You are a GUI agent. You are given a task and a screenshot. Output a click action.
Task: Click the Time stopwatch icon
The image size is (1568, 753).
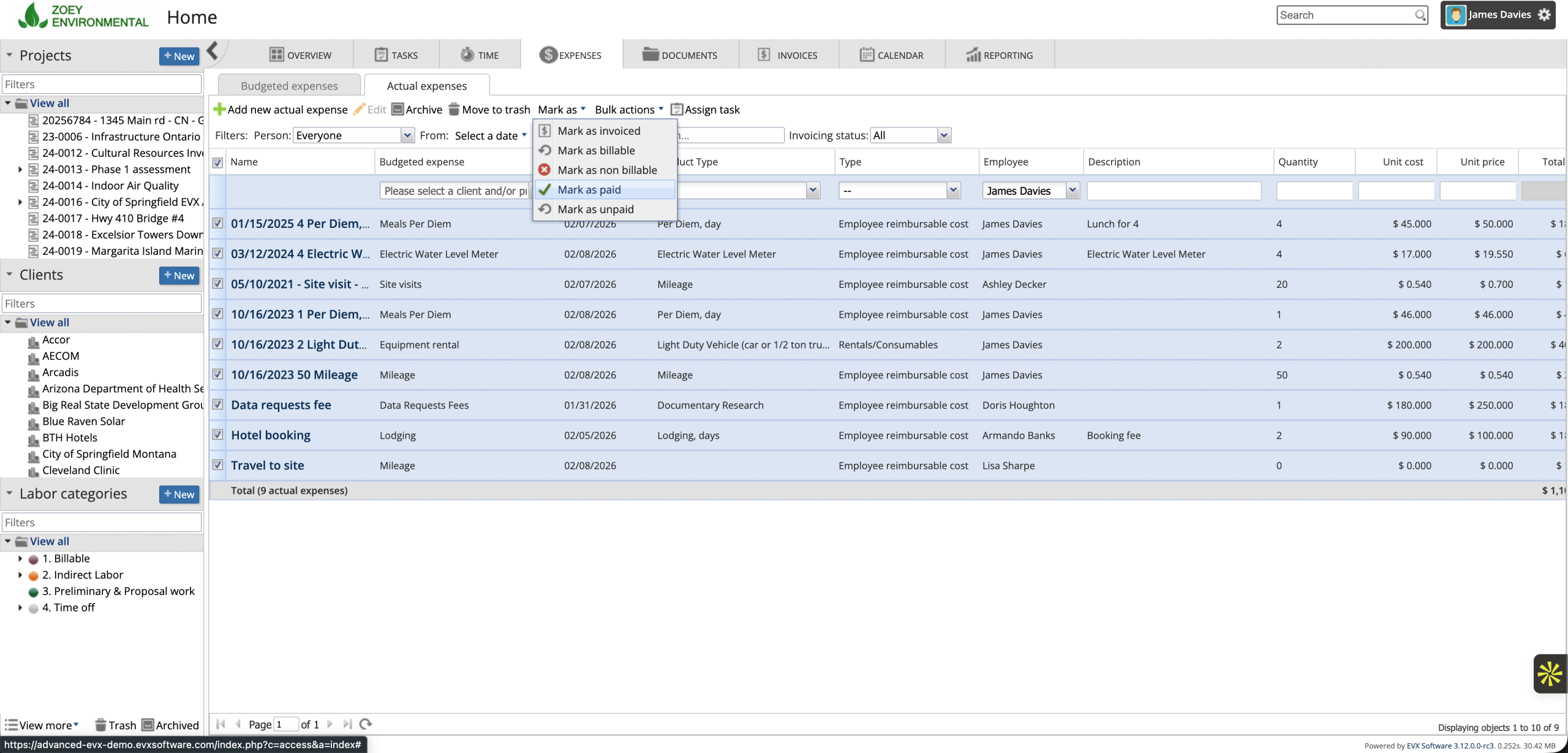(467, 55)
